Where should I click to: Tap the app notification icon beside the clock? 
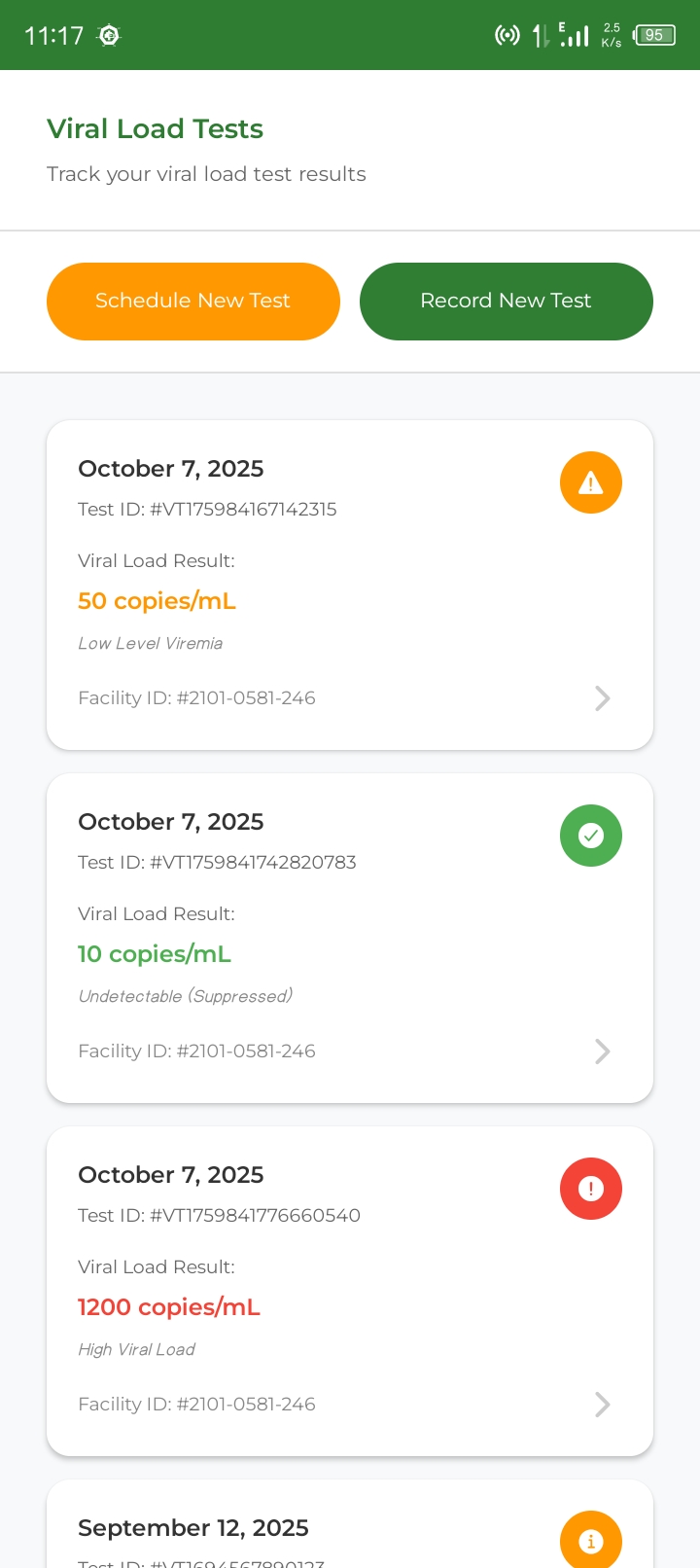pyautogui.click(x=109, y=36)
